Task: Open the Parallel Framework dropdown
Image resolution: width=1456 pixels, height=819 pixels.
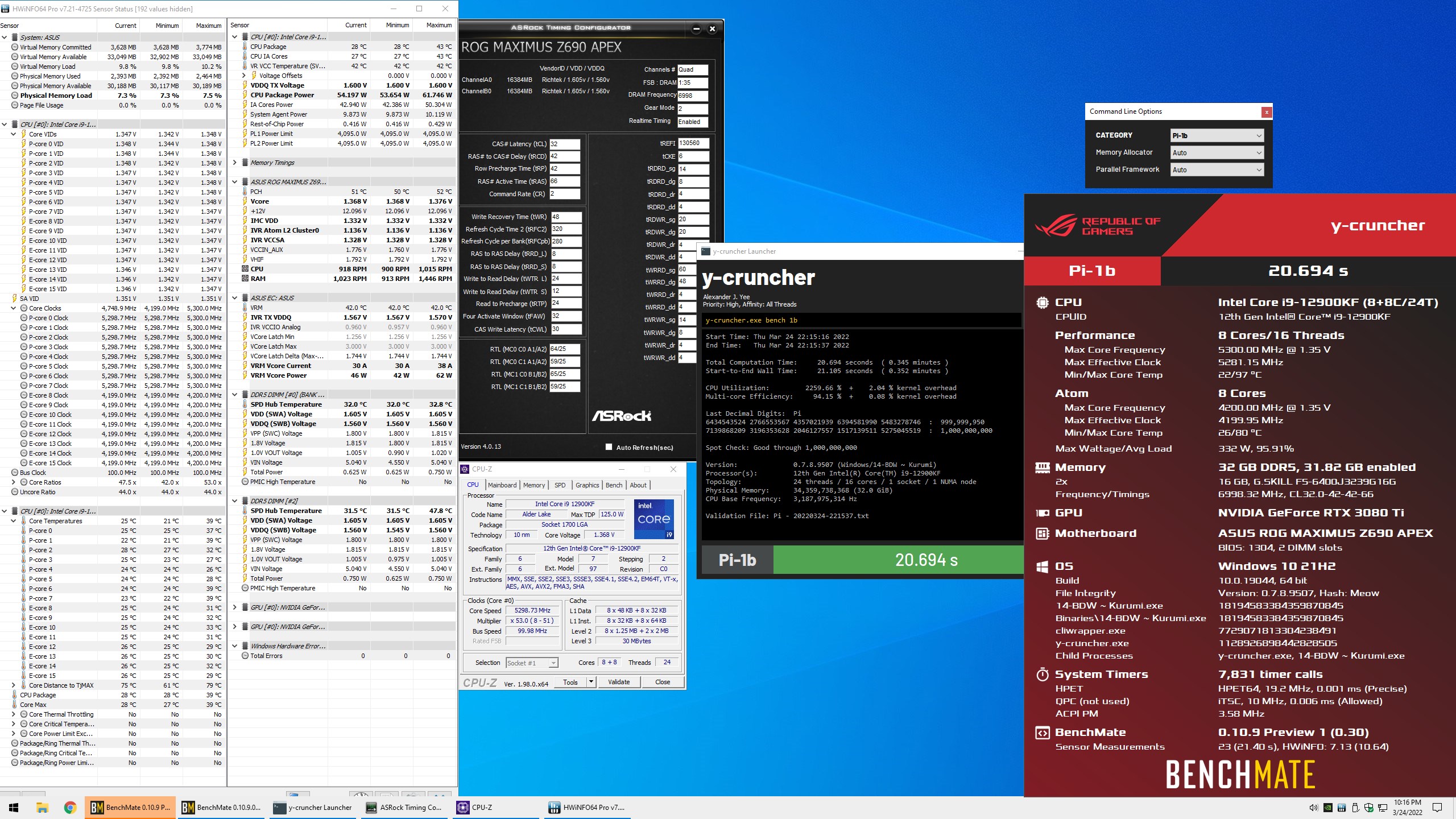Action: point(1217,169)
